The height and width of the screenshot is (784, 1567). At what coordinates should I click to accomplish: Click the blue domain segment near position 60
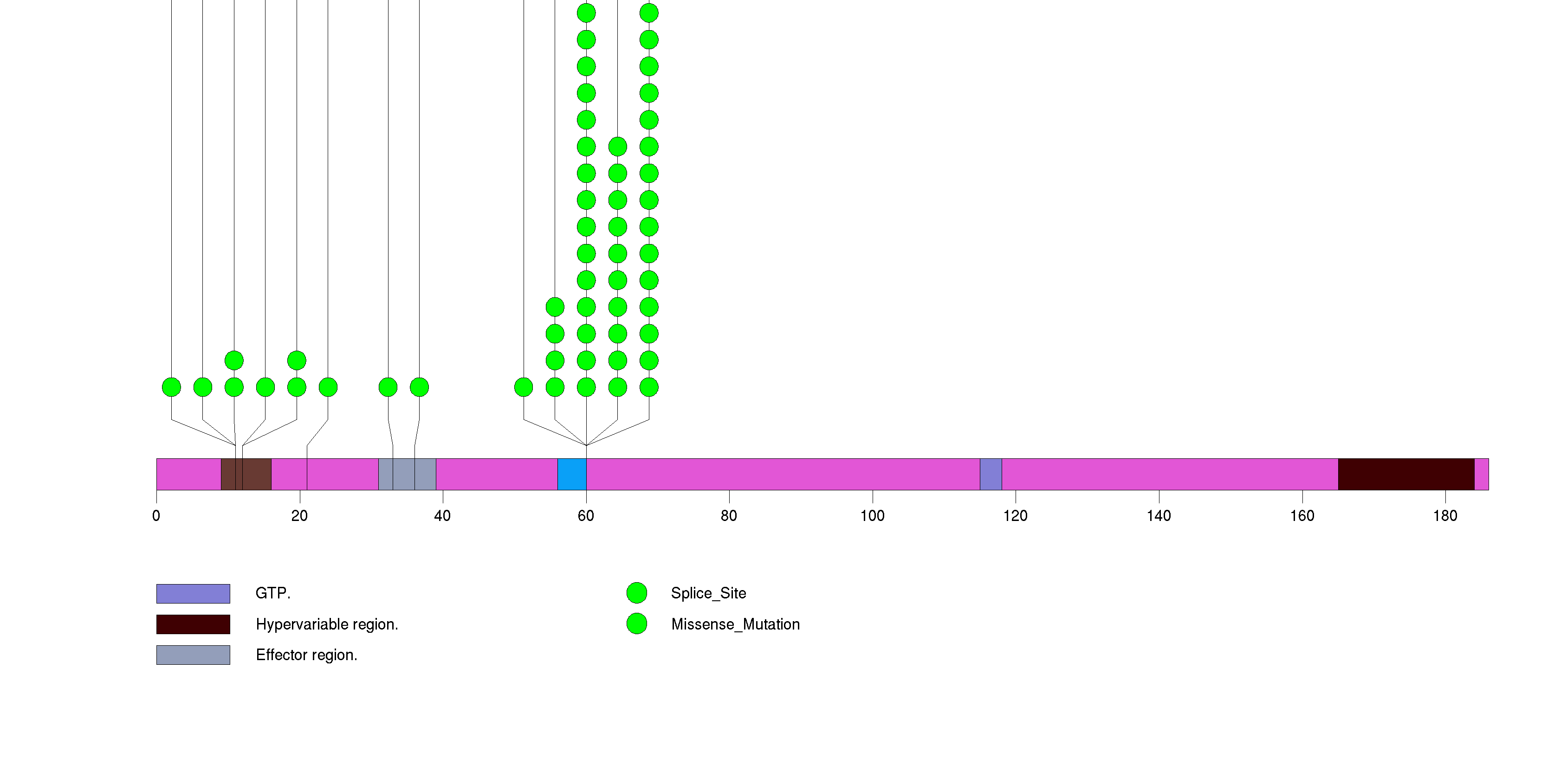(571, 474)
